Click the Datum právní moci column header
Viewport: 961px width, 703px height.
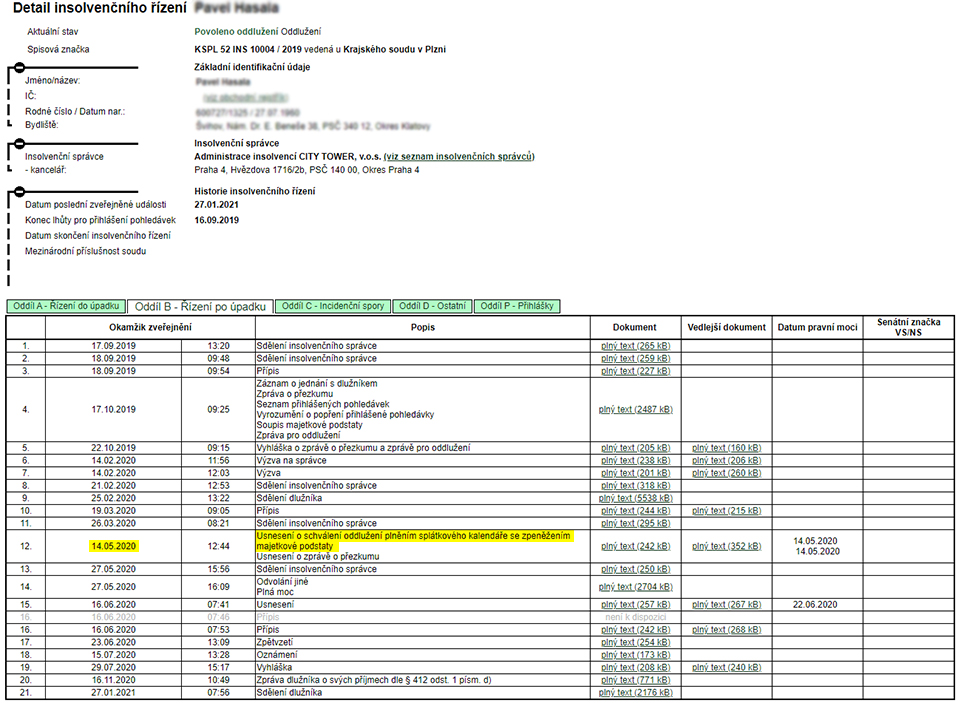[818, 327]
